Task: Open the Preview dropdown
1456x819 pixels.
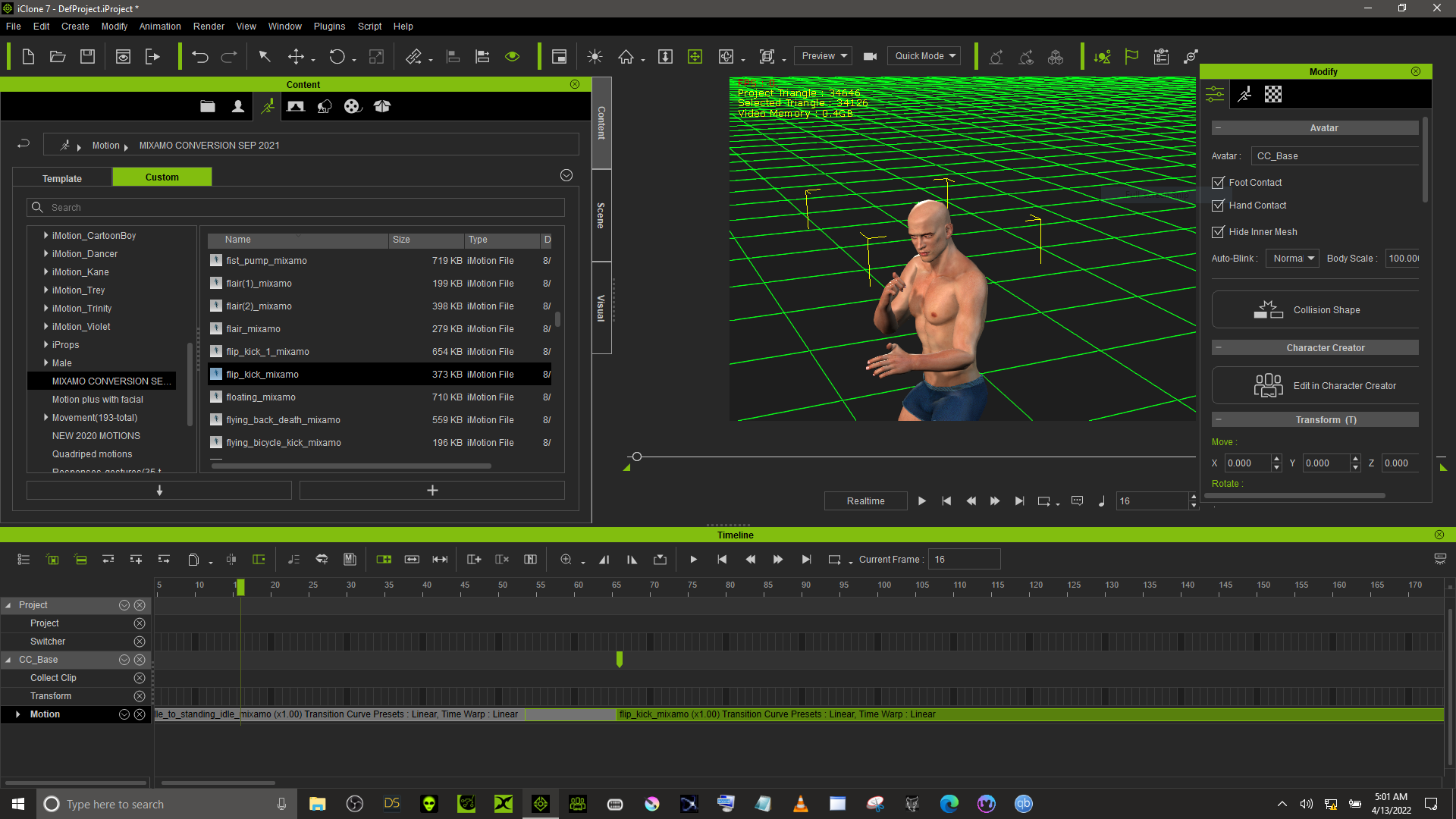Action: point(824,56)
